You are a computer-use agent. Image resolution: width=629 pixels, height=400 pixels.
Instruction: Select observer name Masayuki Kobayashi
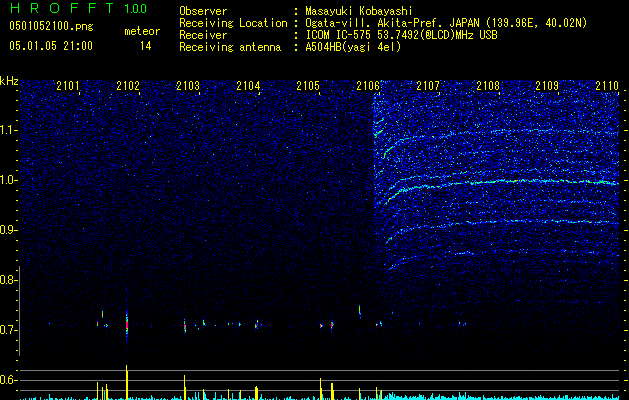click(x=358, y=11)
